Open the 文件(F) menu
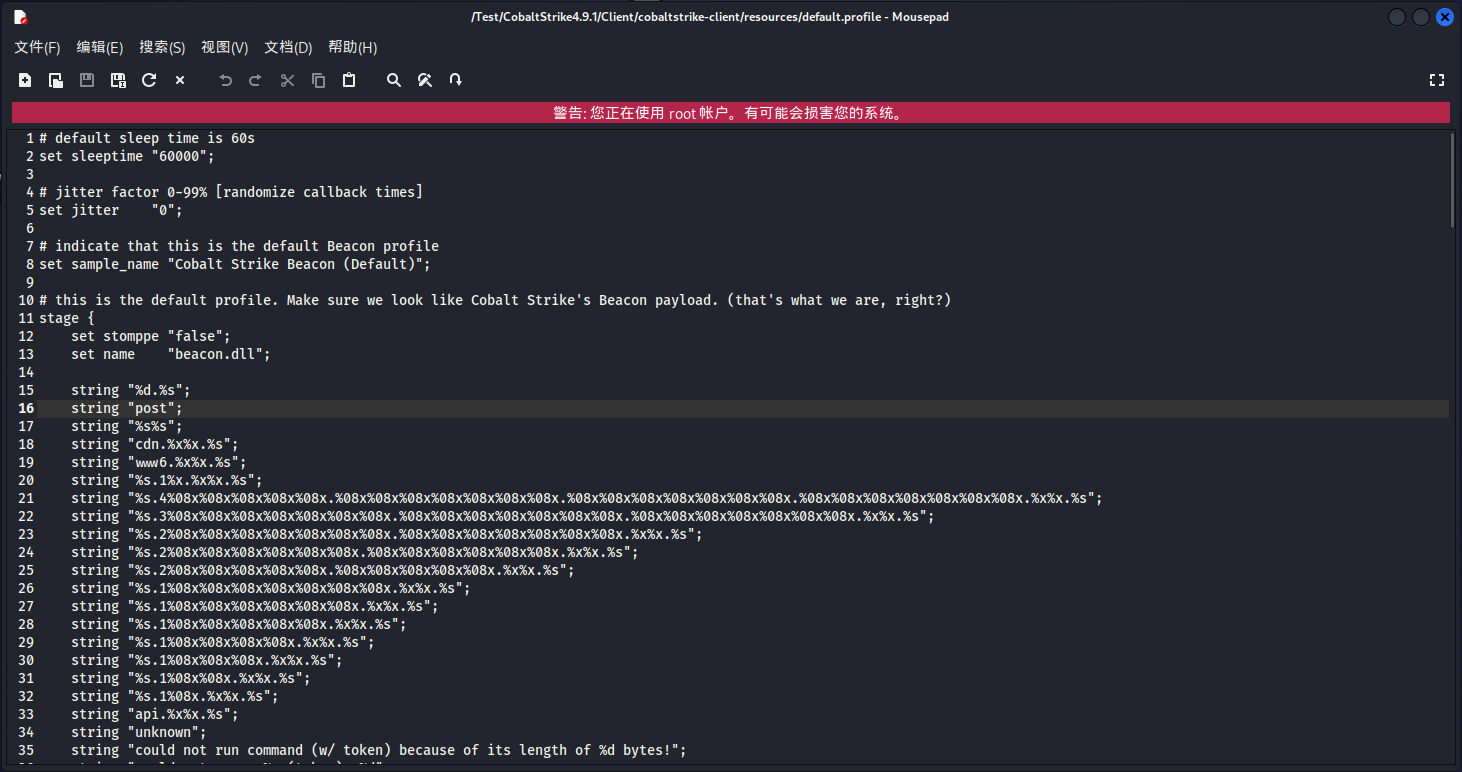The image size is (1462, 772). tap(37, 47)
